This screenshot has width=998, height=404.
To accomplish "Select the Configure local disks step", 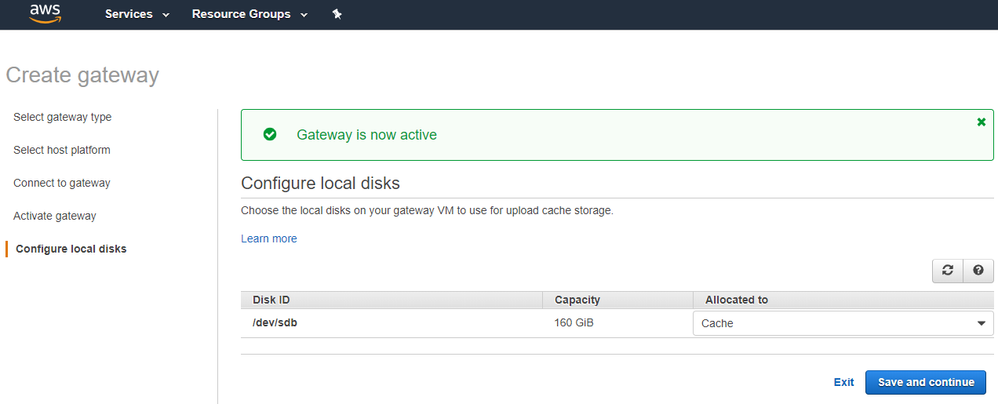I will click(x=71, y=249).
